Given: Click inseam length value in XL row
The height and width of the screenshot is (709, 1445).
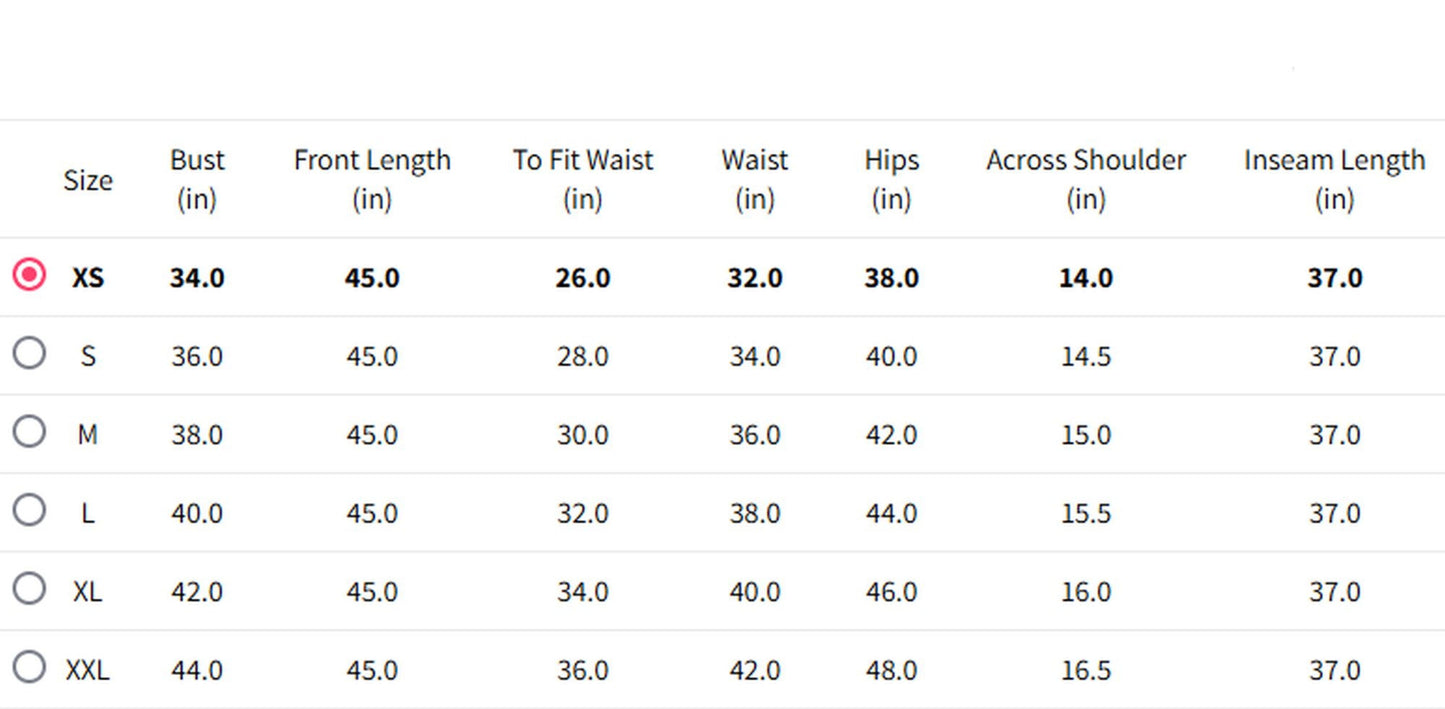Looking at the screenshot, I should point(1334,592).
